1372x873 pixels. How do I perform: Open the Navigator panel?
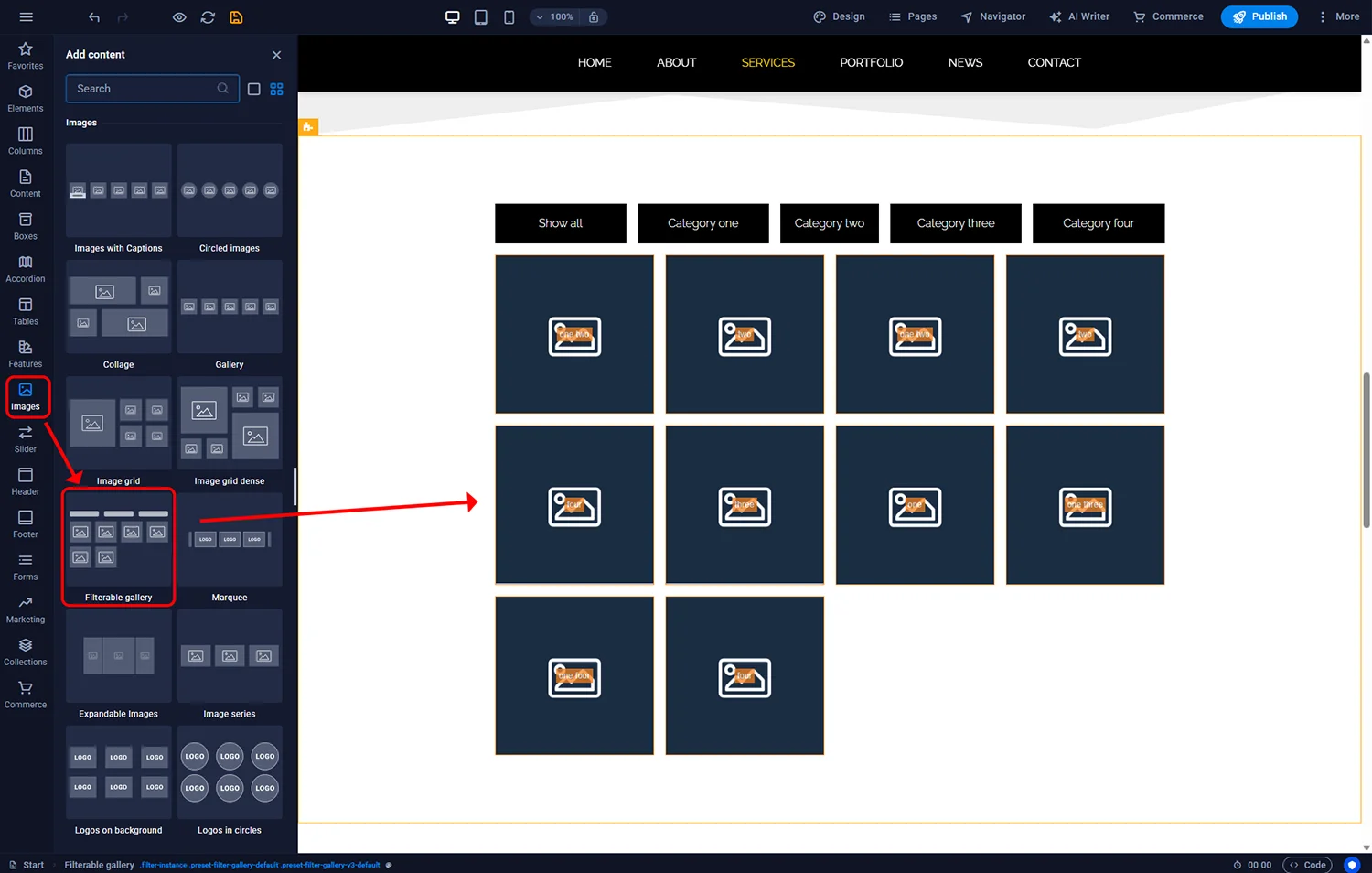coord(992,16)
